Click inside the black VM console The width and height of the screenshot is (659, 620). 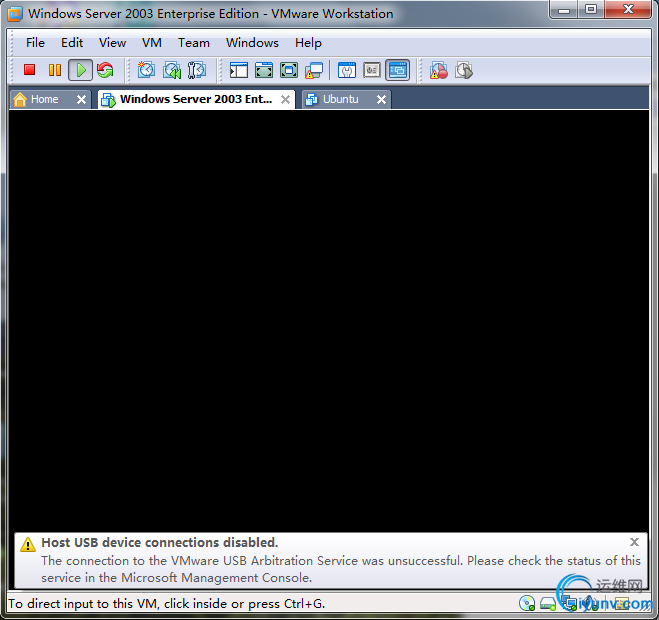(329, 320)
